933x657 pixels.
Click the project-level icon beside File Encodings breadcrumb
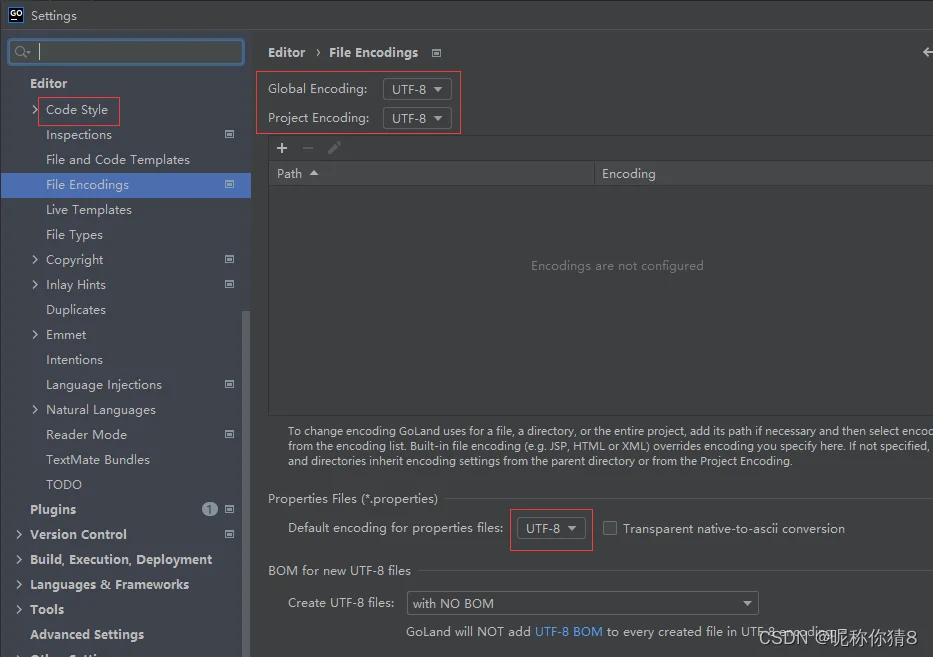(x=436, y=53)
